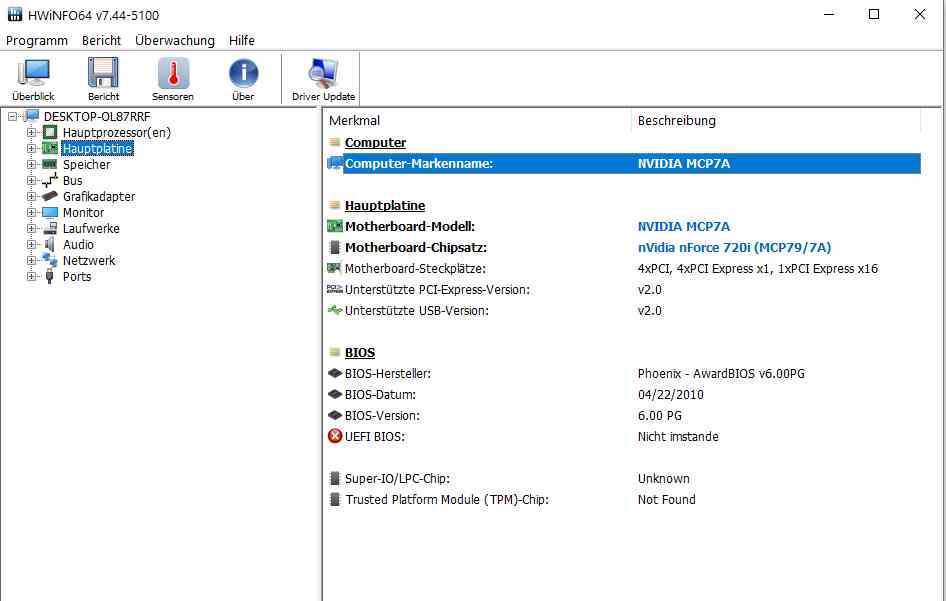Click the drive icon beside Laufwerke

click(x=50, y=228)
